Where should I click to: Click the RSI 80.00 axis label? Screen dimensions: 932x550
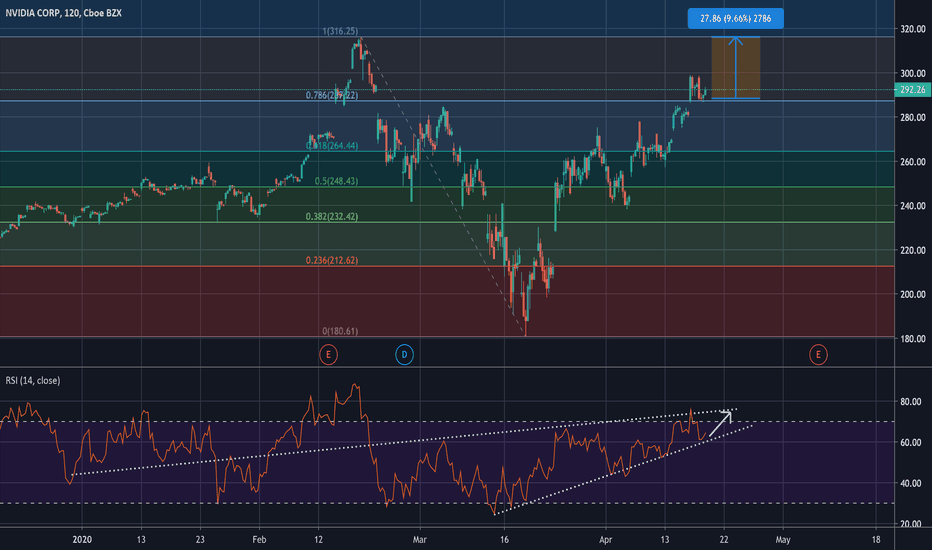(911, 402)
